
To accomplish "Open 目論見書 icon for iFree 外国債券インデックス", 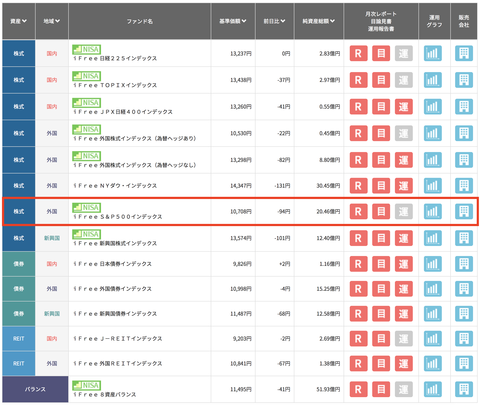I will pos(381,289).
